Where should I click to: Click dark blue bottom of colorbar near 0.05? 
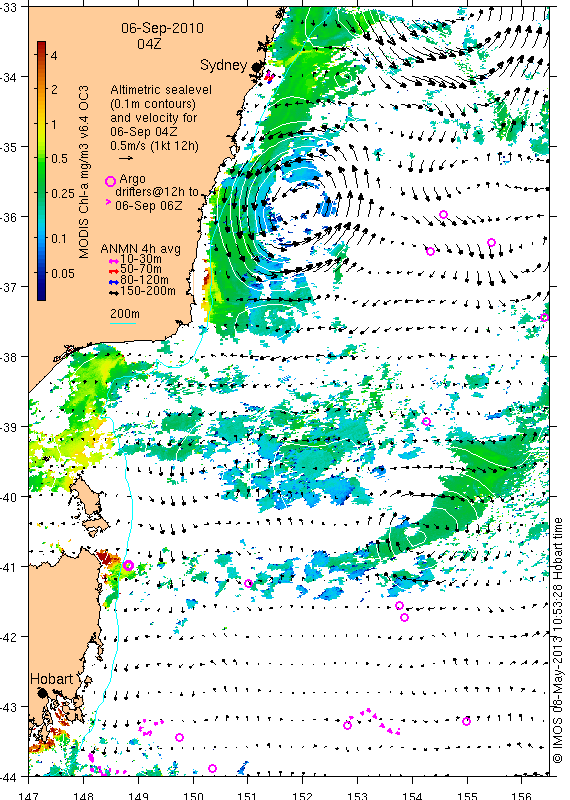pos(41,288)
